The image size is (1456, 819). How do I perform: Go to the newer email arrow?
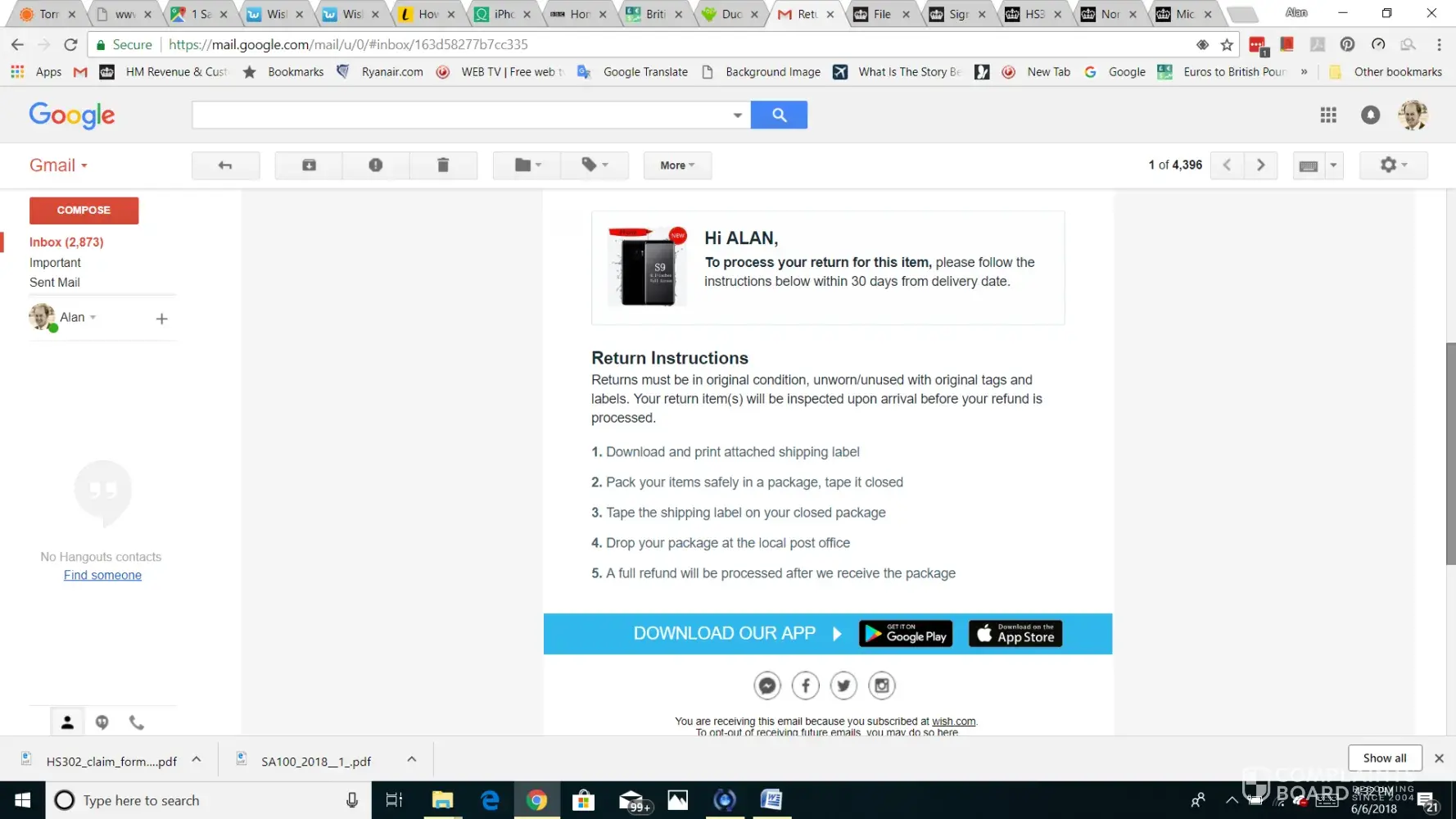coord(1227,165)
